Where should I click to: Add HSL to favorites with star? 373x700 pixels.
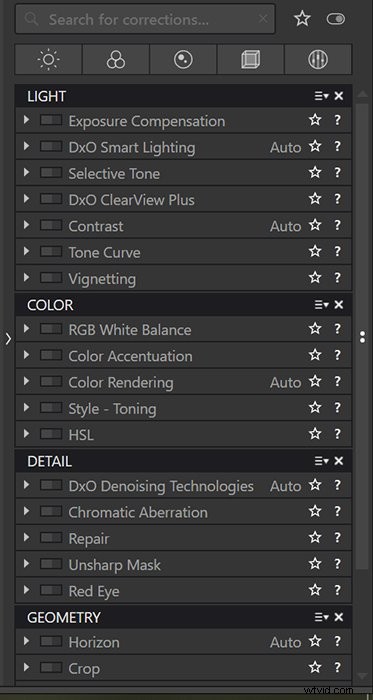[315, 433]
